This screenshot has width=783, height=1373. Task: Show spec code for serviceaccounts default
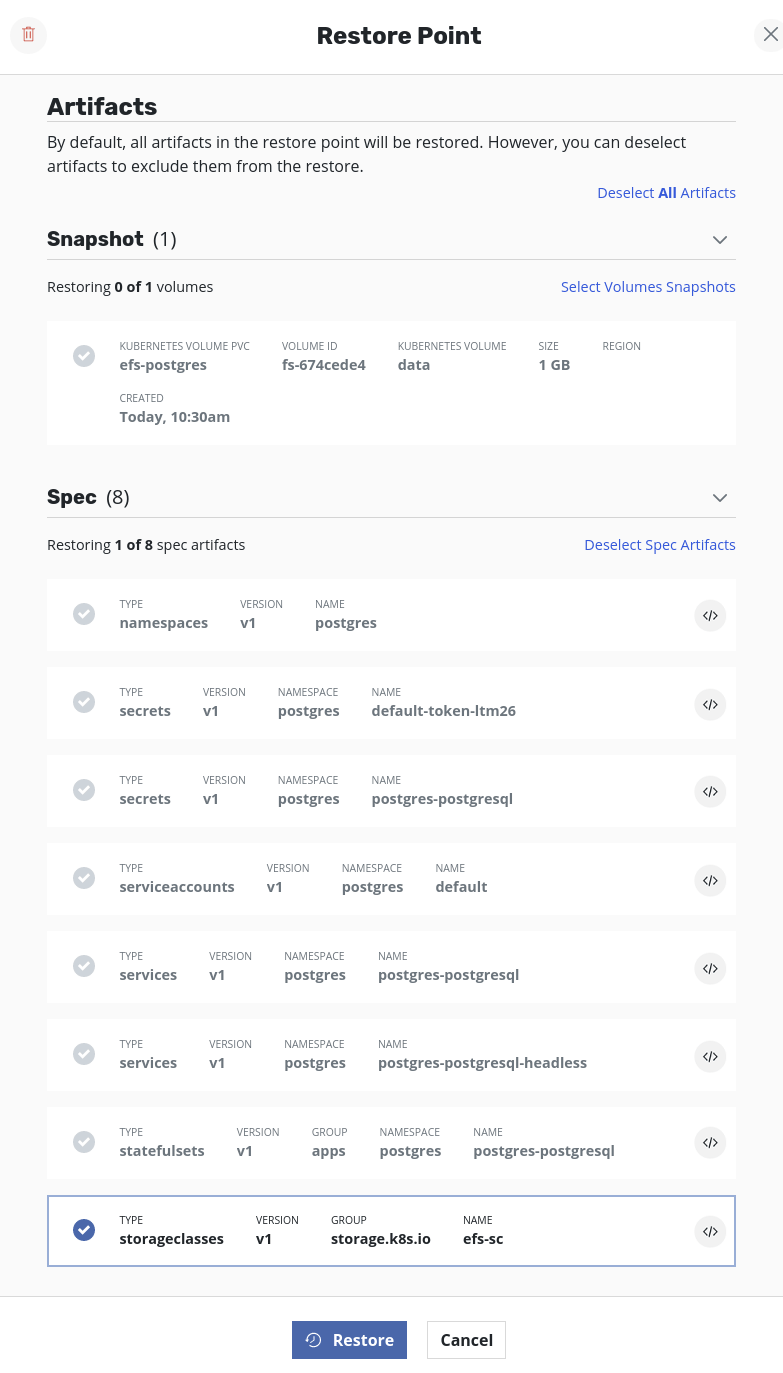coord(710,880)
